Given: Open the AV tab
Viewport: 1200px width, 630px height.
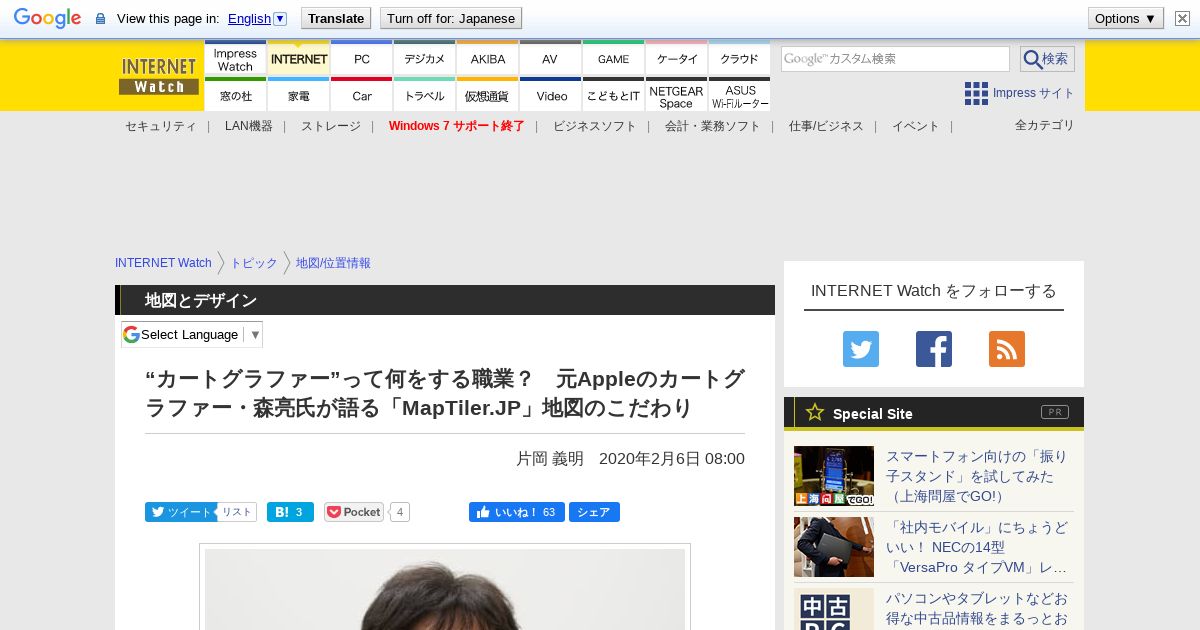Looking at the screenshot, I should [x=551, y=59].
